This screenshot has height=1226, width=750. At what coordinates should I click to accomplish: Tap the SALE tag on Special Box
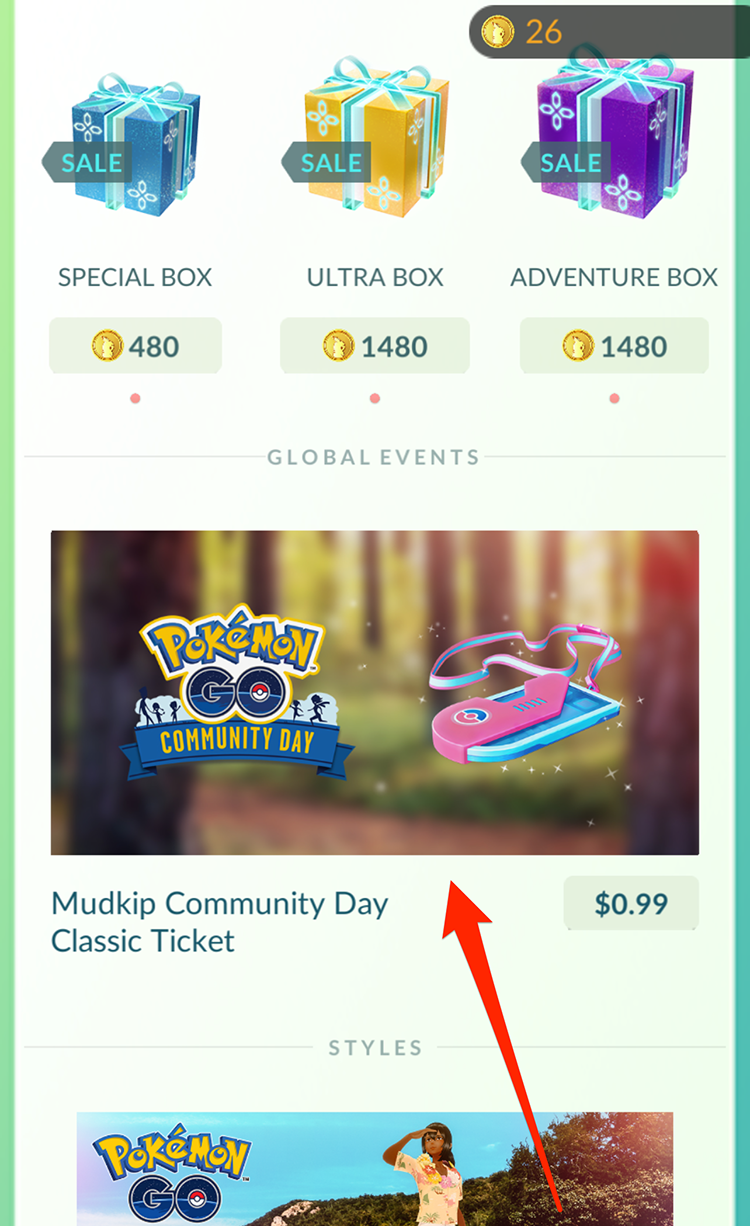(88, 162)
